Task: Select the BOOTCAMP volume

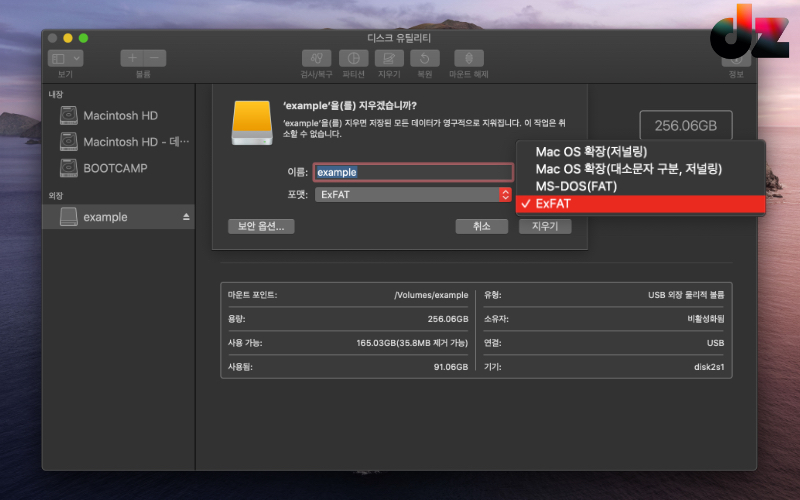Action: coord(115,168)
